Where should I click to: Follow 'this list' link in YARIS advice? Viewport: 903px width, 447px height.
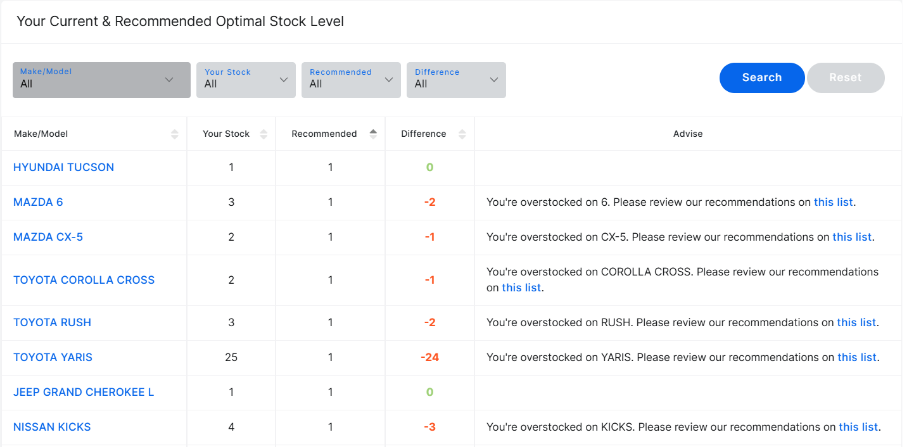[857, 357]
